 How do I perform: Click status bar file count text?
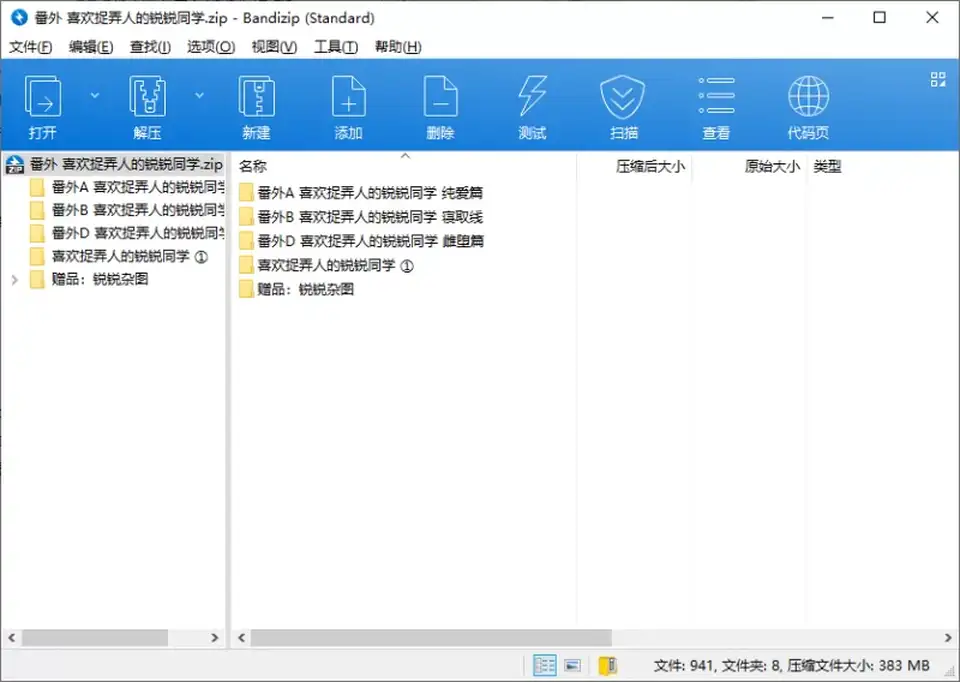click(791, 665)
